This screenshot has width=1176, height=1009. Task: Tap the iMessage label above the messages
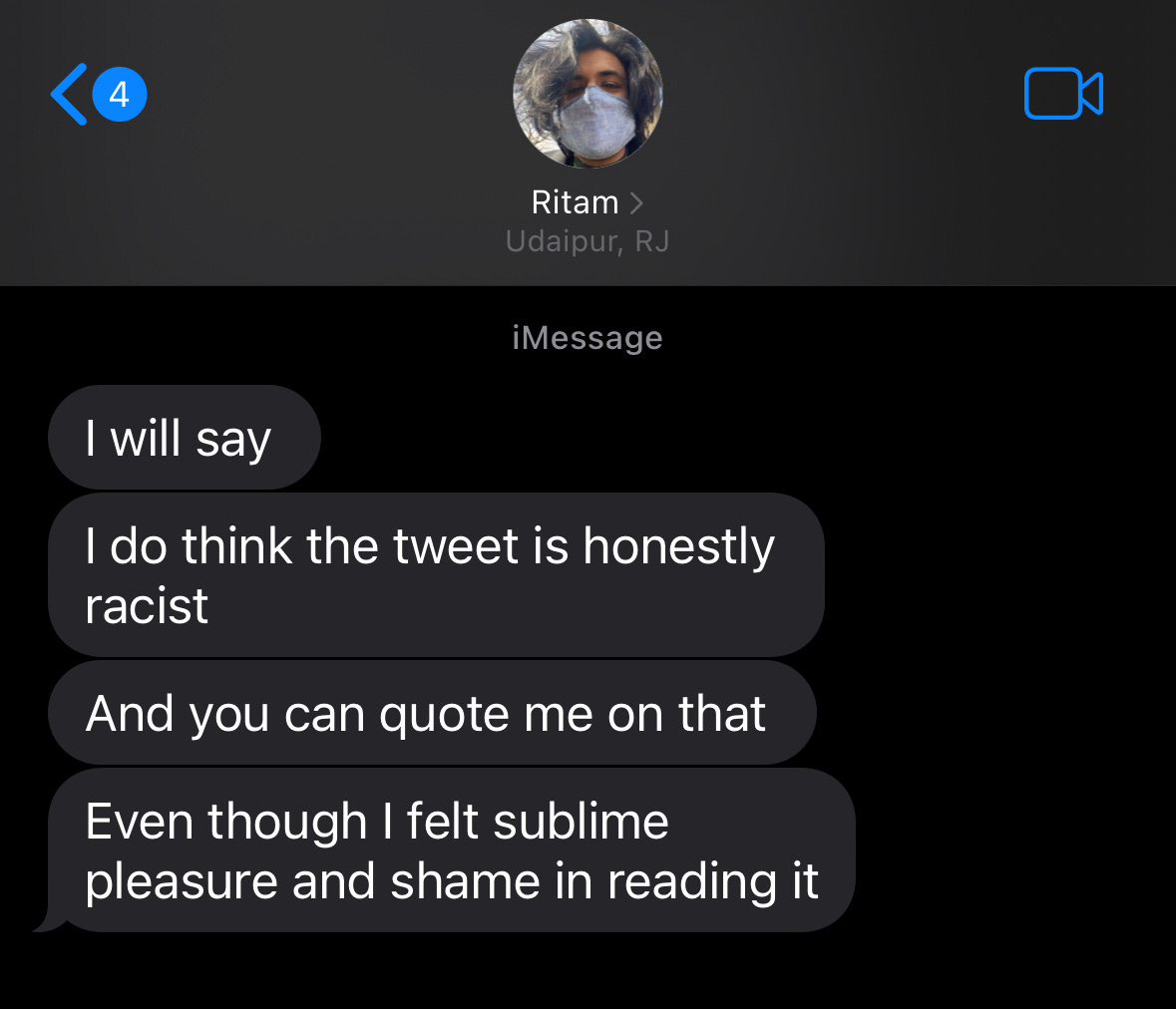[588, 337]
